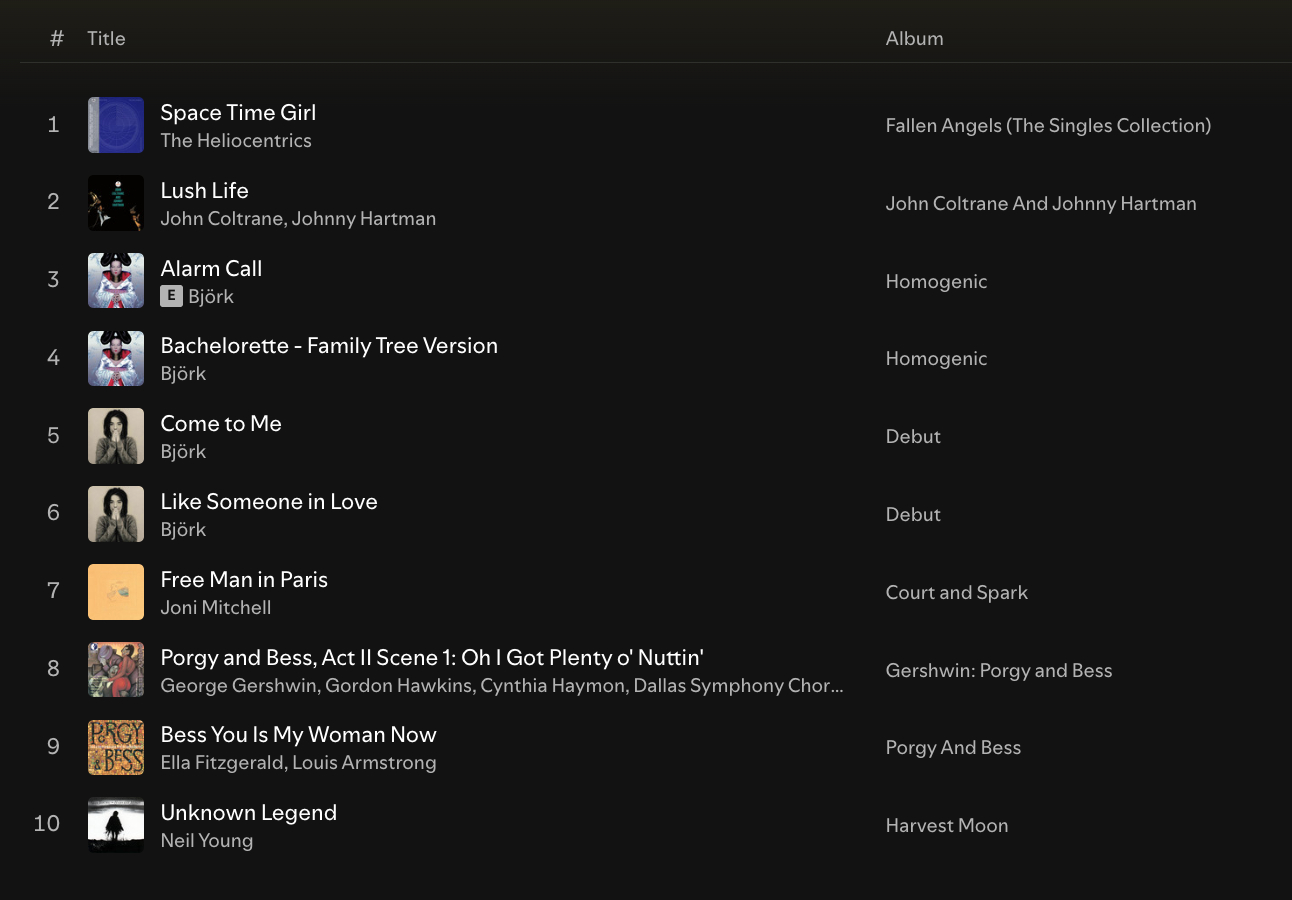The width and height of the screenshot is (1292, 900).
Task: Click the explicit E badge on Alarm Call
Action: (171, 296)
